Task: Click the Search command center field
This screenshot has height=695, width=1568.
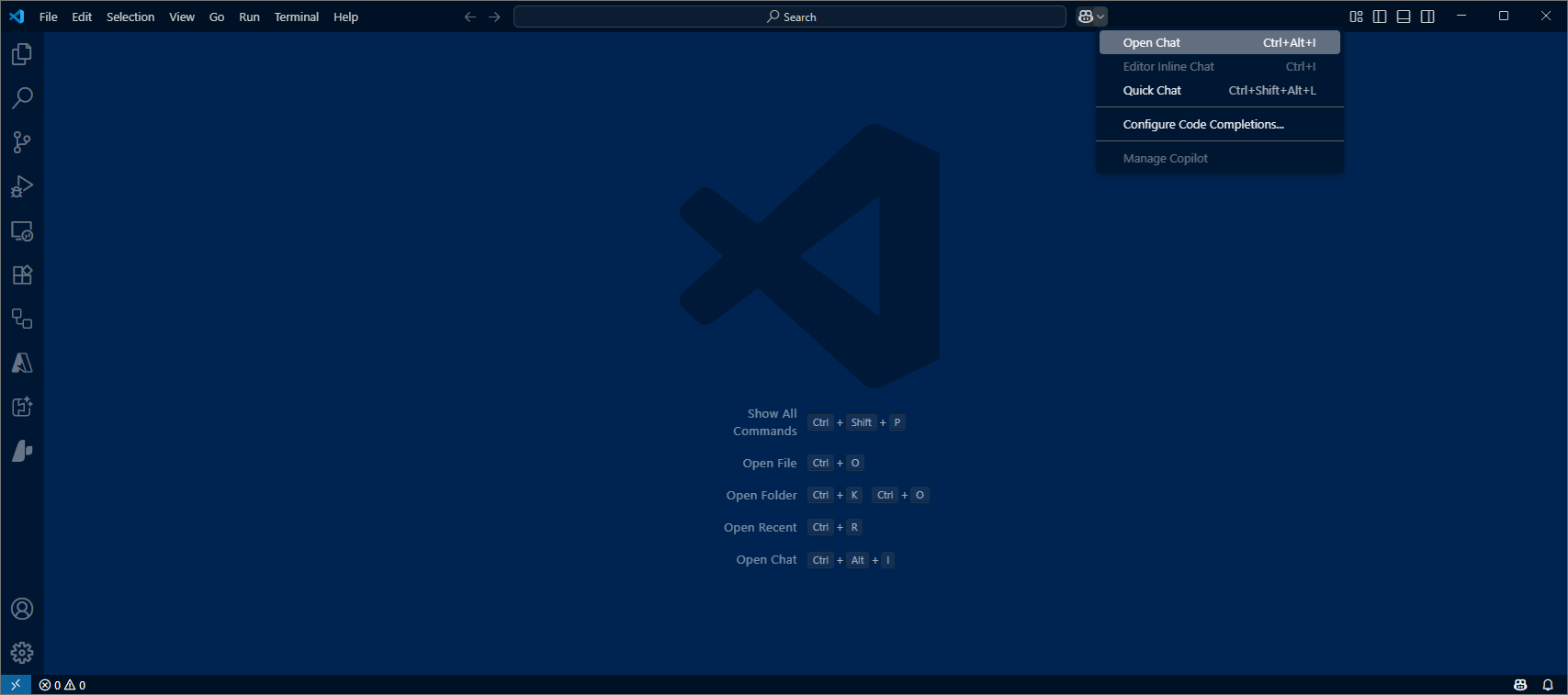Action: click(790, 17)
